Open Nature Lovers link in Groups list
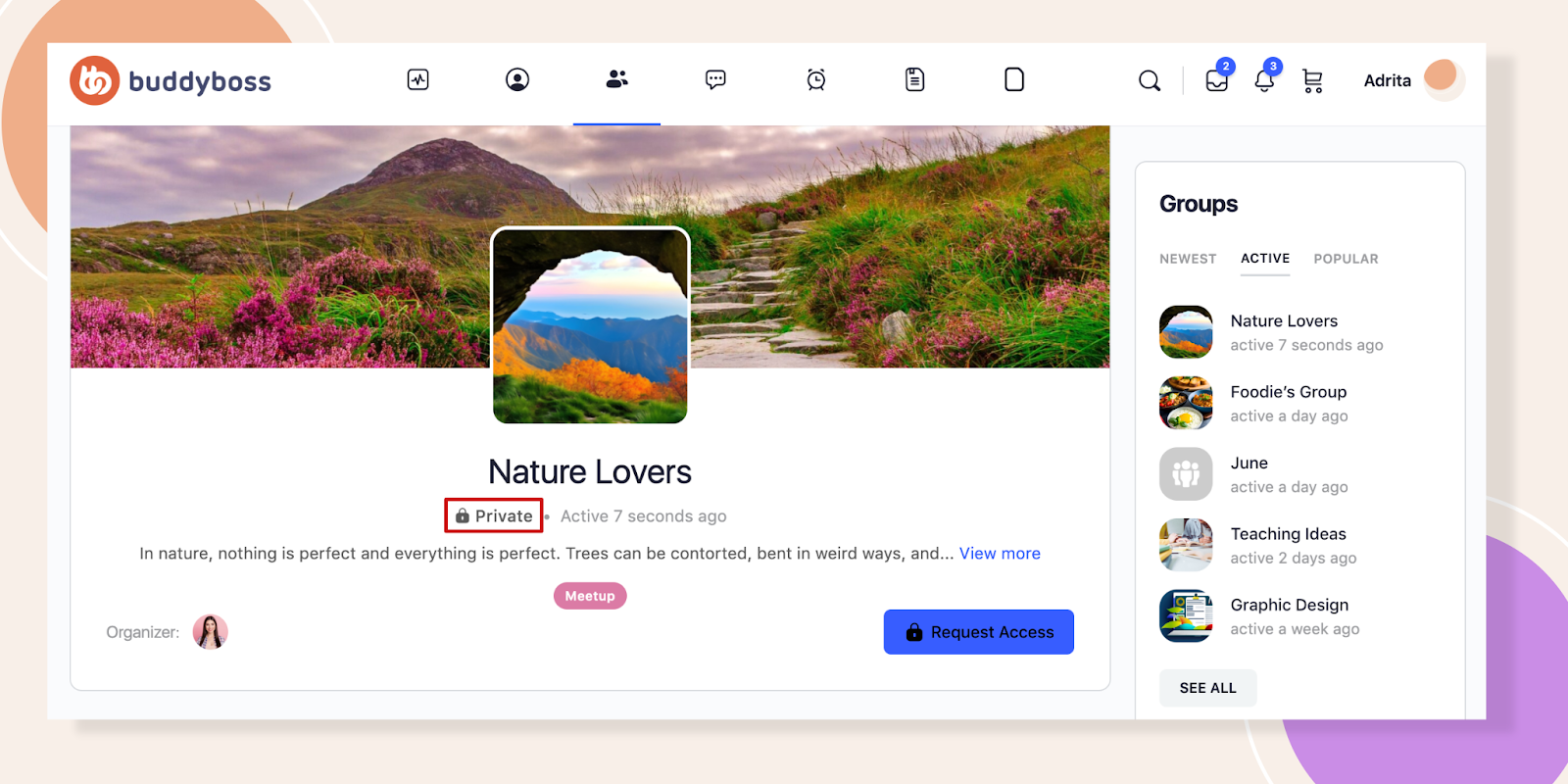The width and height of the screenshot is (1568, 784). pos(1284,320)
